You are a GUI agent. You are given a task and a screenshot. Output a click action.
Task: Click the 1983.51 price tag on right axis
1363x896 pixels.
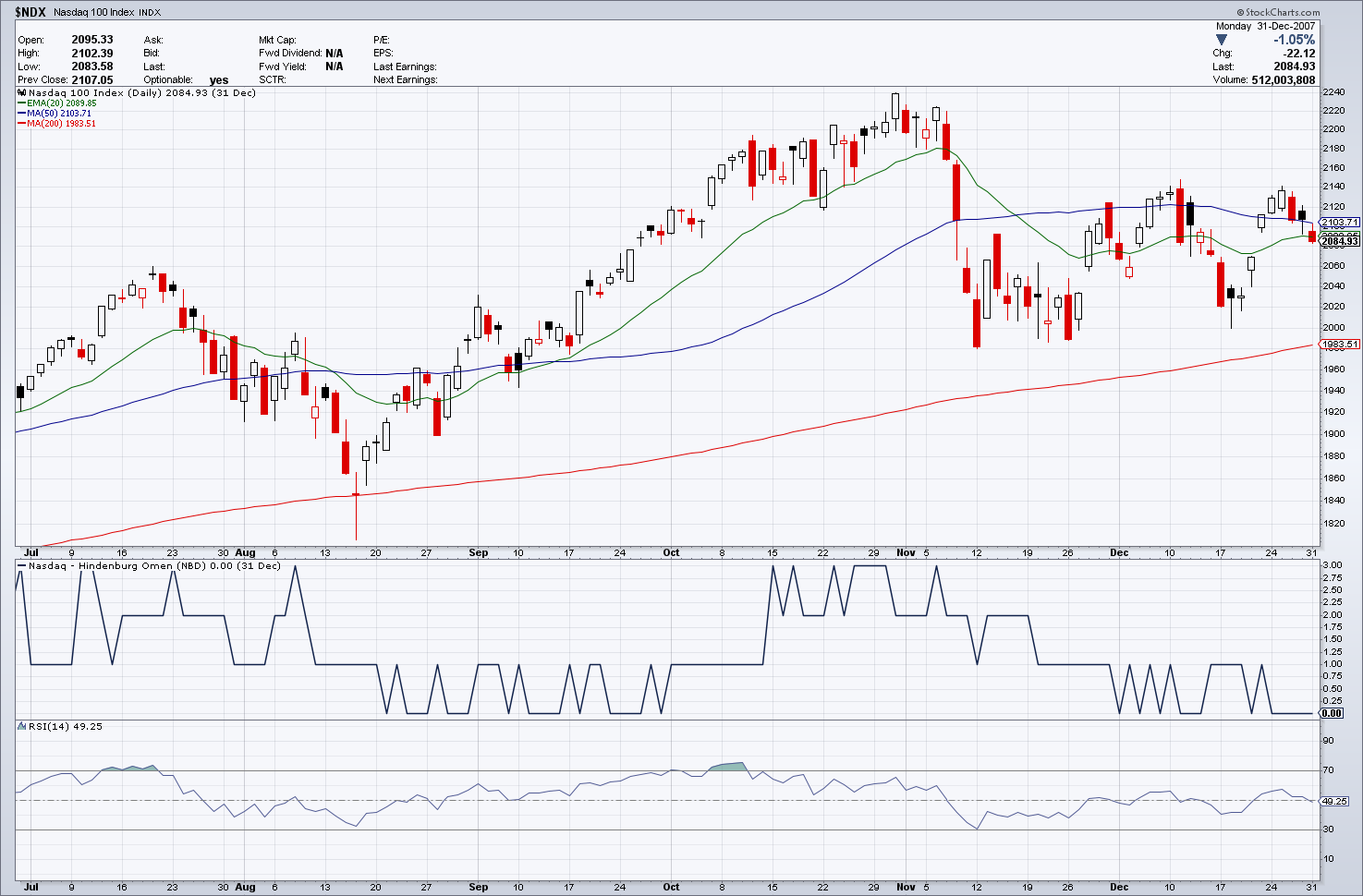pos(1340,345)
